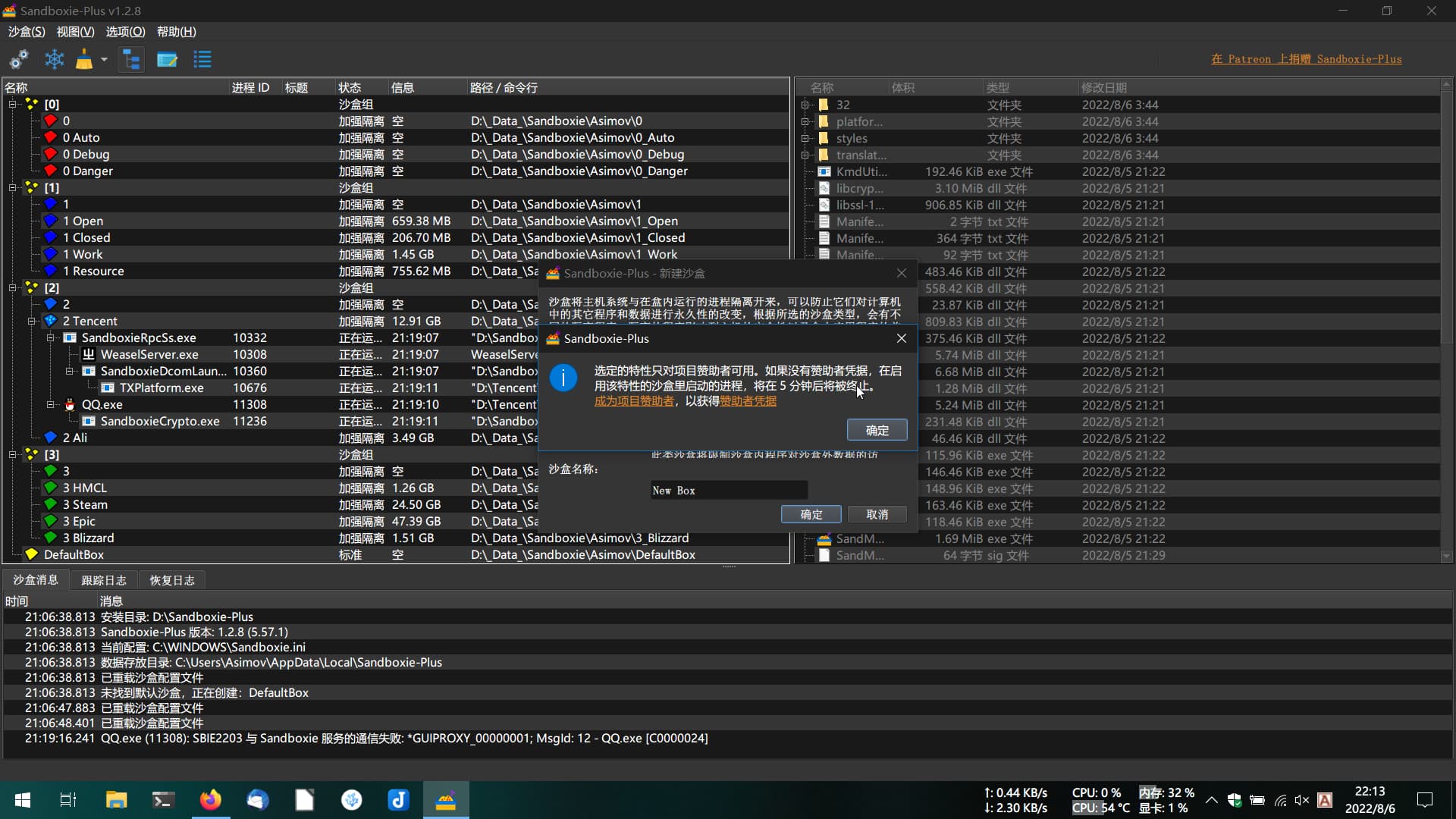1456x819 pixels.
Task: Click the broom cleanup toolbar icon
Action: coord(84,59)
